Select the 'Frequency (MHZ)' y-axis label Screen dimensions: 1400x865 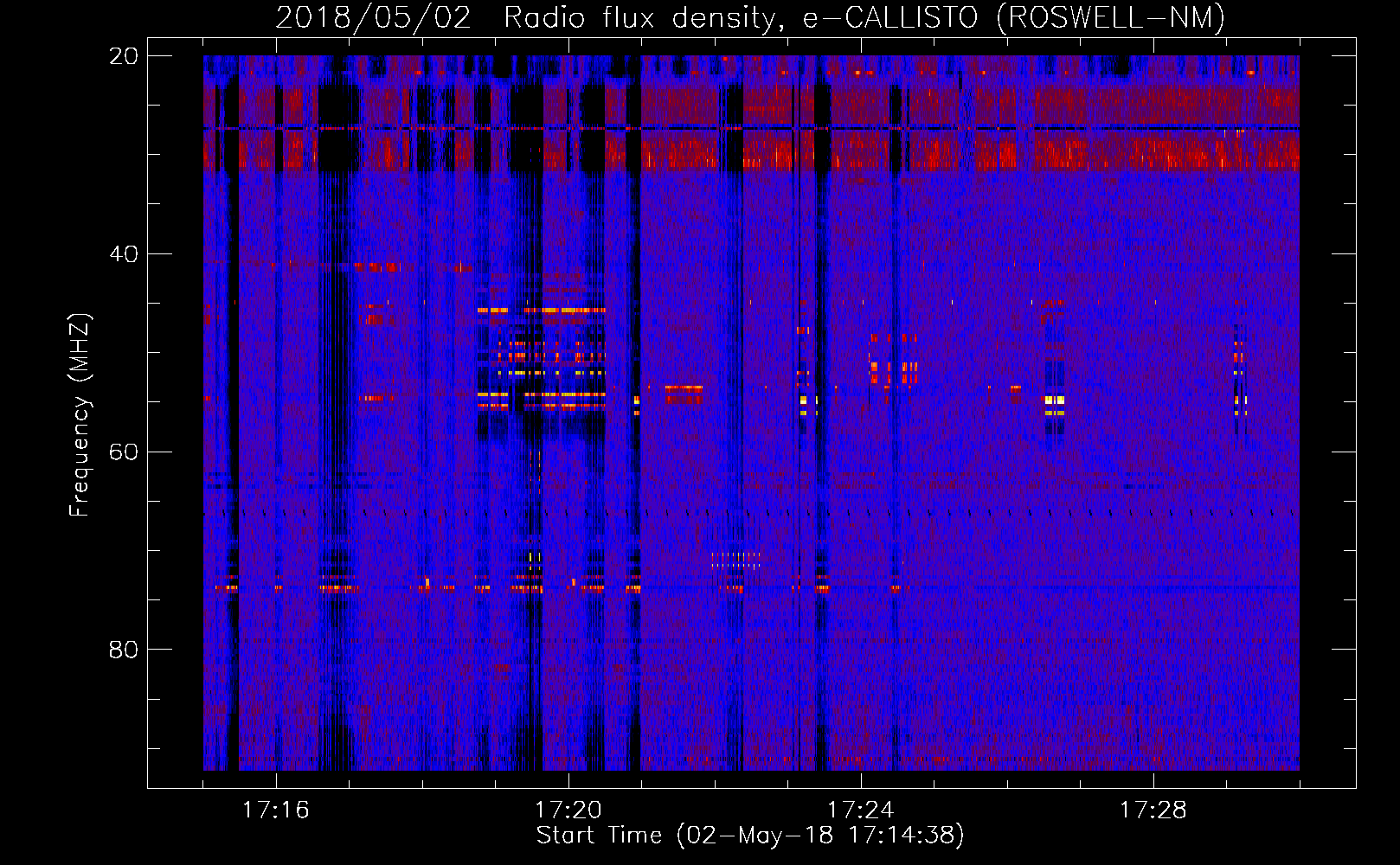[80, 415]
